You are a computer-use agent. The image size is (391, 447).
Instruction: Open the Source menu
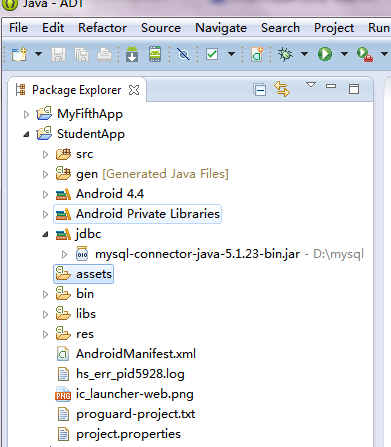coord(161,28)
